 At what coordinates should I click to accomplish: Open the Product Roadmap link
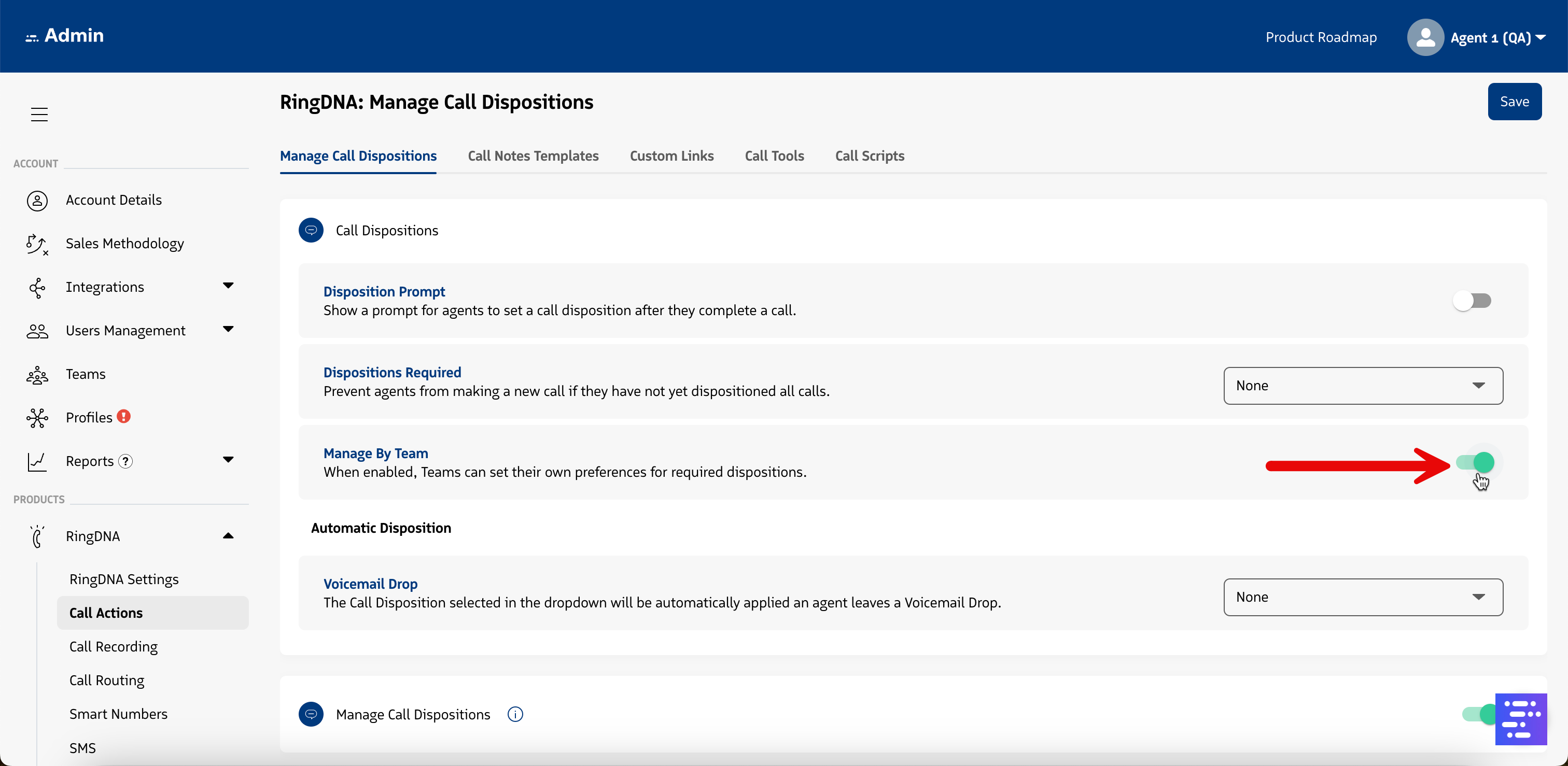(x=1320, y=38)
